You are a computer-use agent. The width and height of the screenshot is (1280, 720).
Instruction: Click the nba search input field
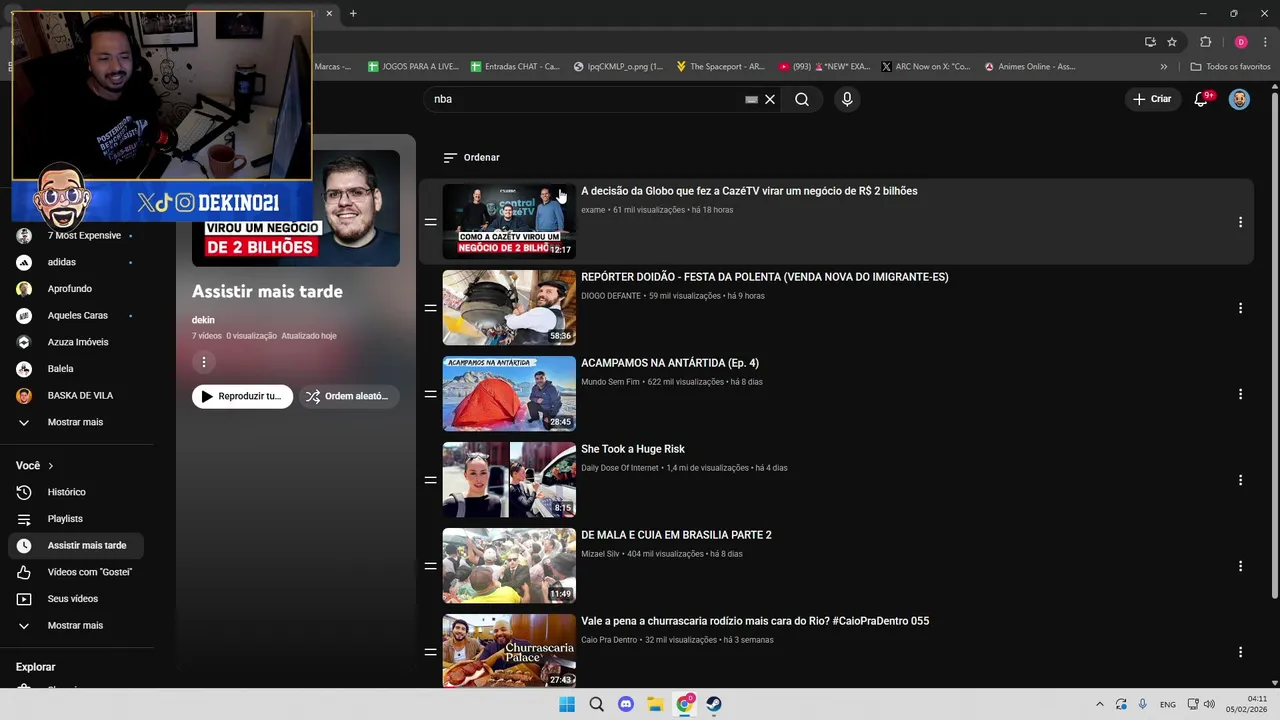[x=585, y=99]
